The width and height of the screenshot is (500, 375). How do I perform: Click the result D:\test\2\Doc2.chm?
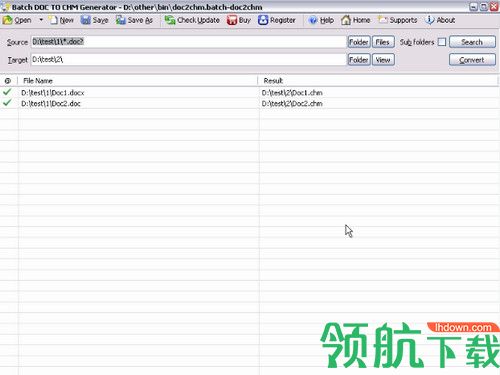click(292, 104)
